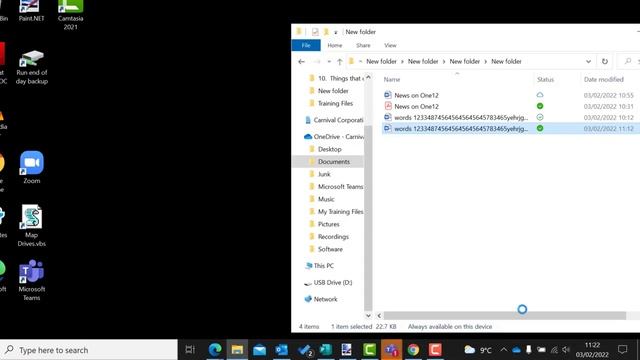Screen dimensions: 640x360
Task: Select OneDrive - Carnival in the navigation pane
Action: [x=334, y=137]
